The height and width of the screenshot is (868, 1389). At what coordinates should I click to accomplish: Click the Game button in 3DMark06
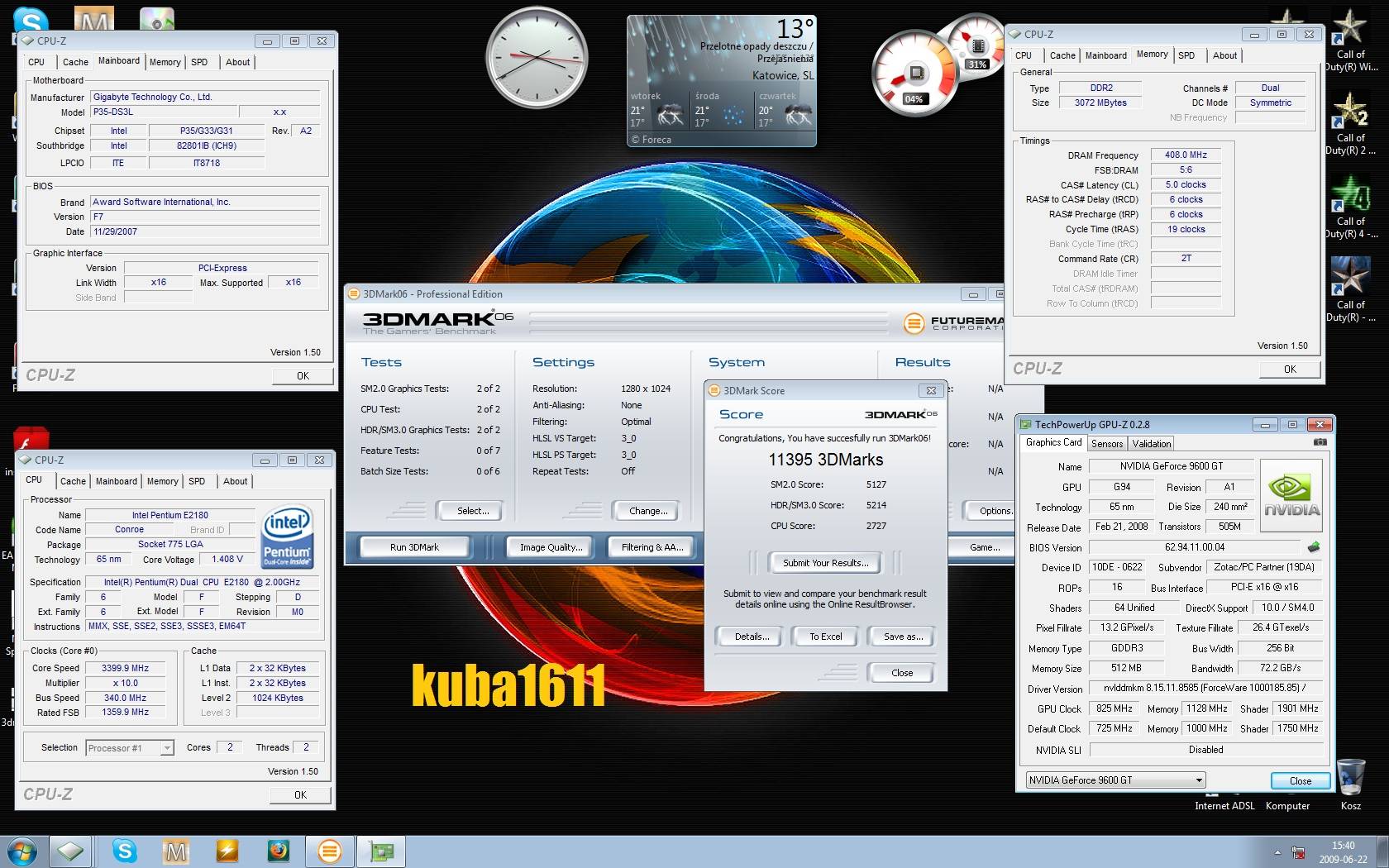(983, 547)
